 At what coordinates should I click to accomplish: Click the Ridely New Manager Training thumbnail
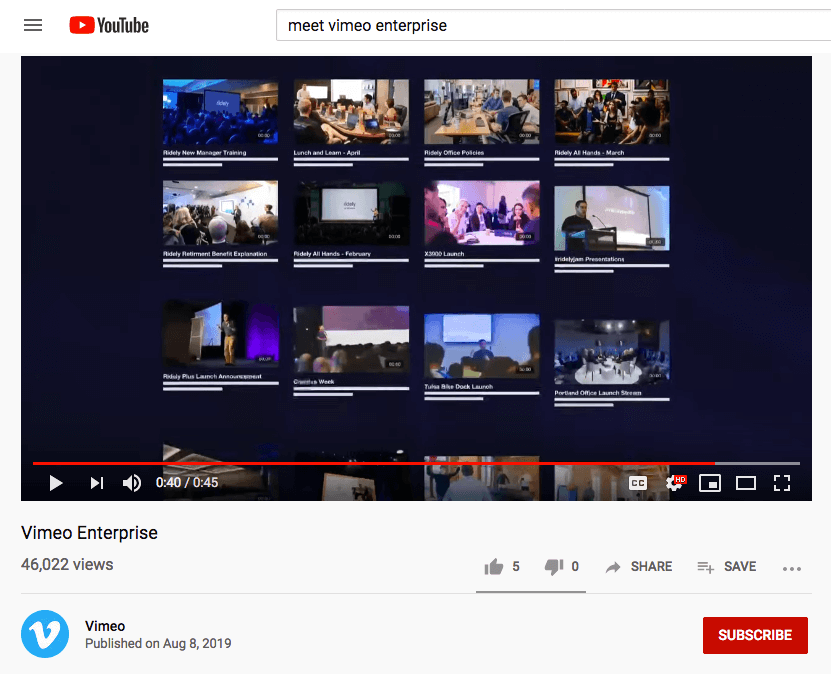pyautogui.click(x=220, y=112)
